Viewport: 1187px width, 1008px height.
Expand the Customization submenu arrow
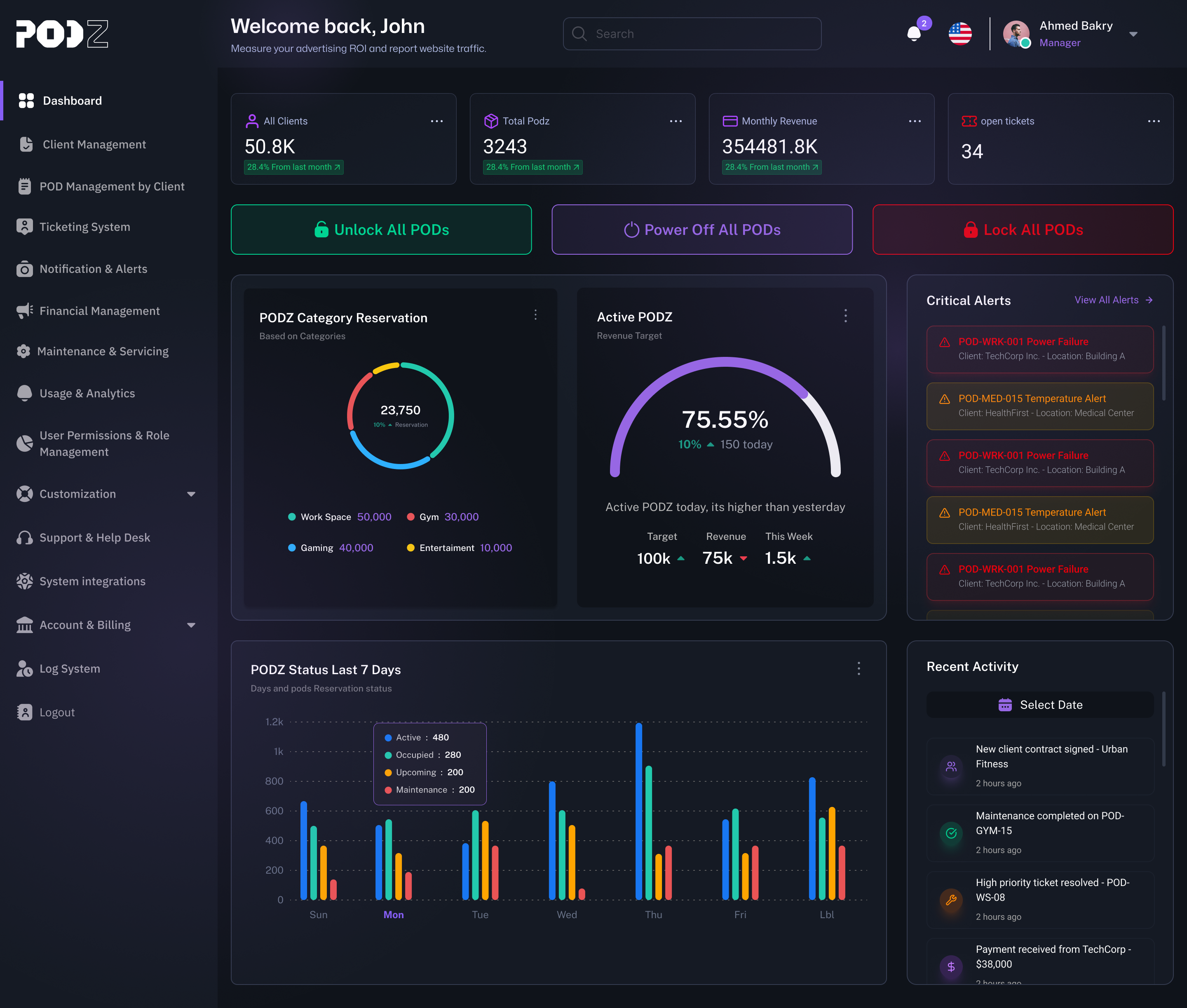tap(191, 494)
